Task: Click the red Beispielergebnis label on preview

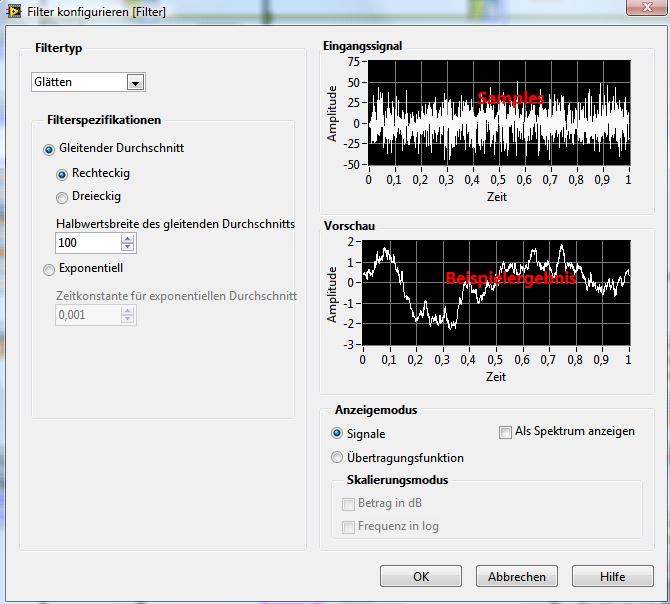Action: point(511,279)
